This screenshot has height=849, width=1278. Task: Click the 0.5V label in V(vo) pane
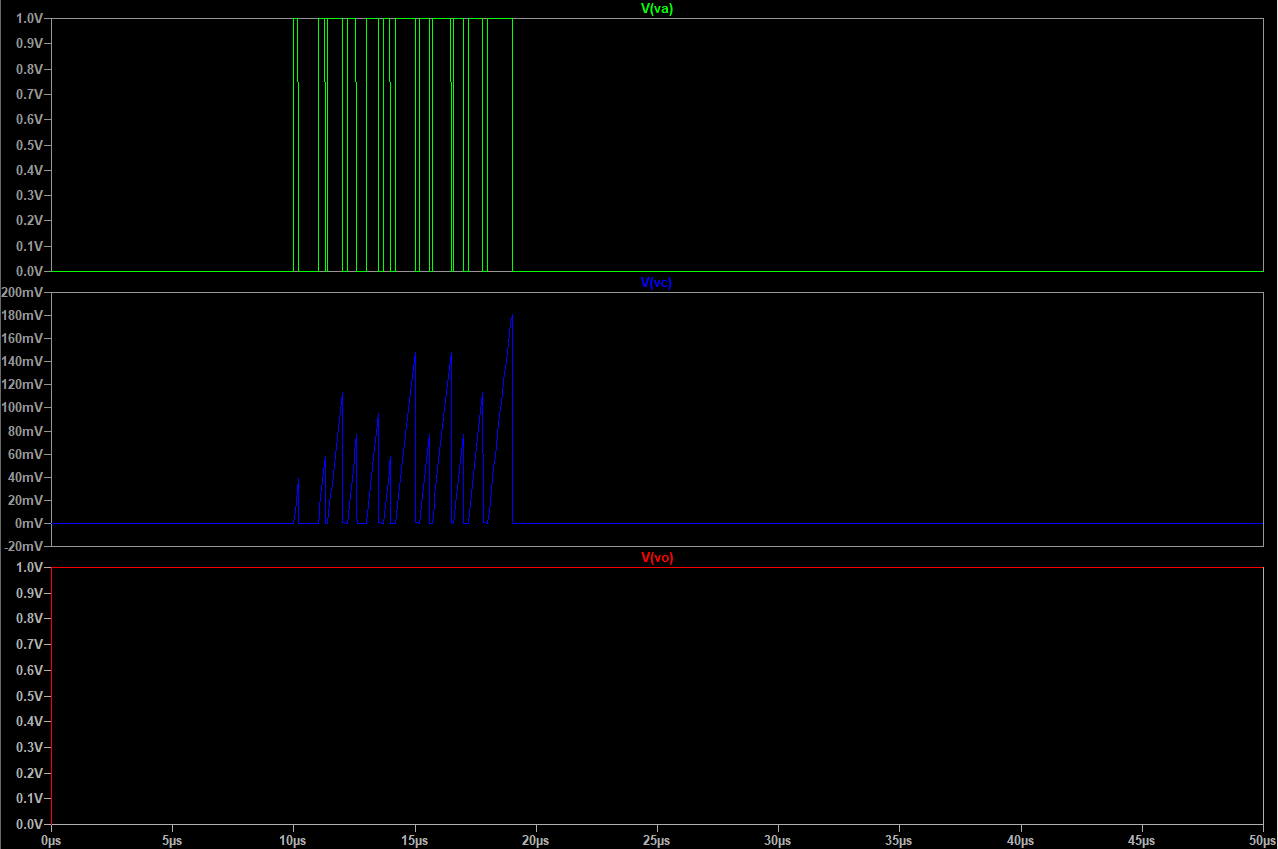29,695
